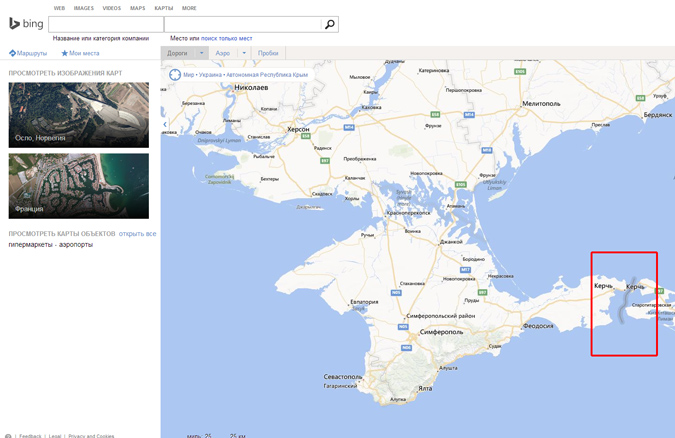Screen dimensions: 675x438
Task: Toggle the Пробки traffic layer
Action: click(268, 53)
